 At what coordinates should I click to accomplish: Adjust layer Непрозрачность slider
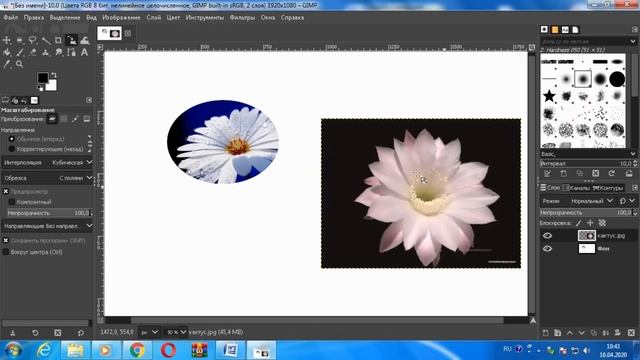point(588,213)
